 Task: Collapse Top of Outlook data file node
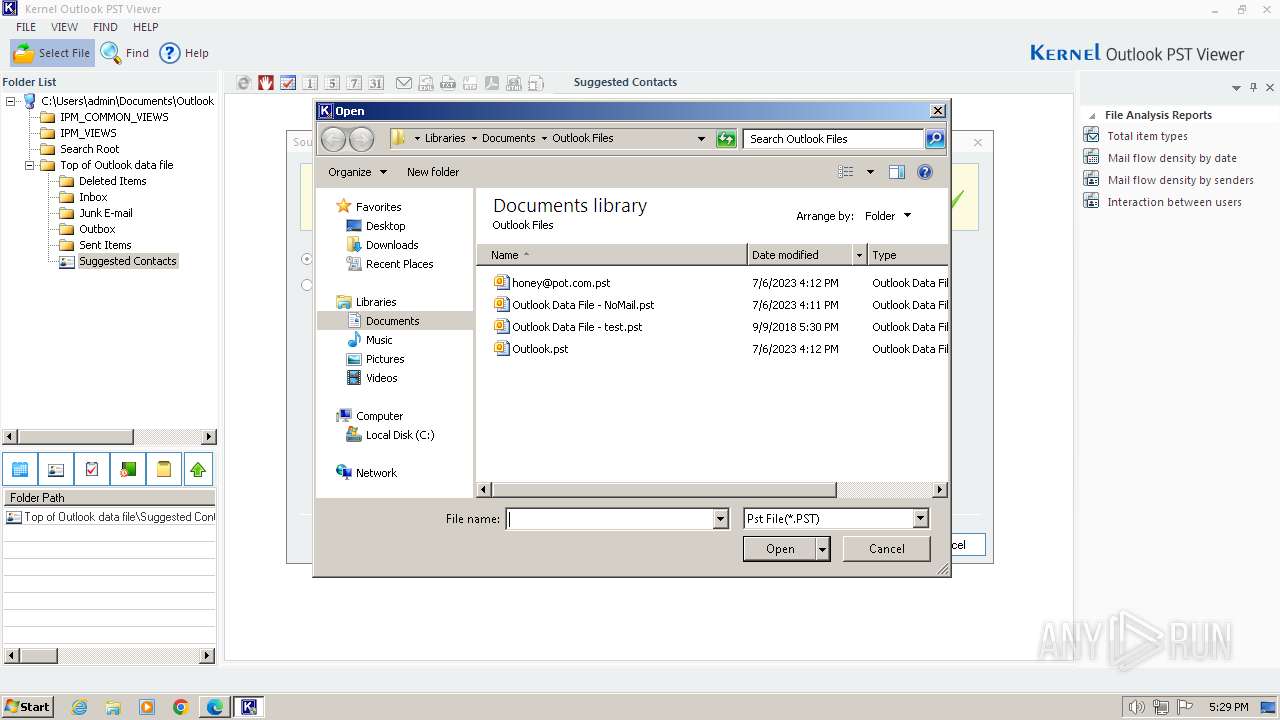coord(30,165)
